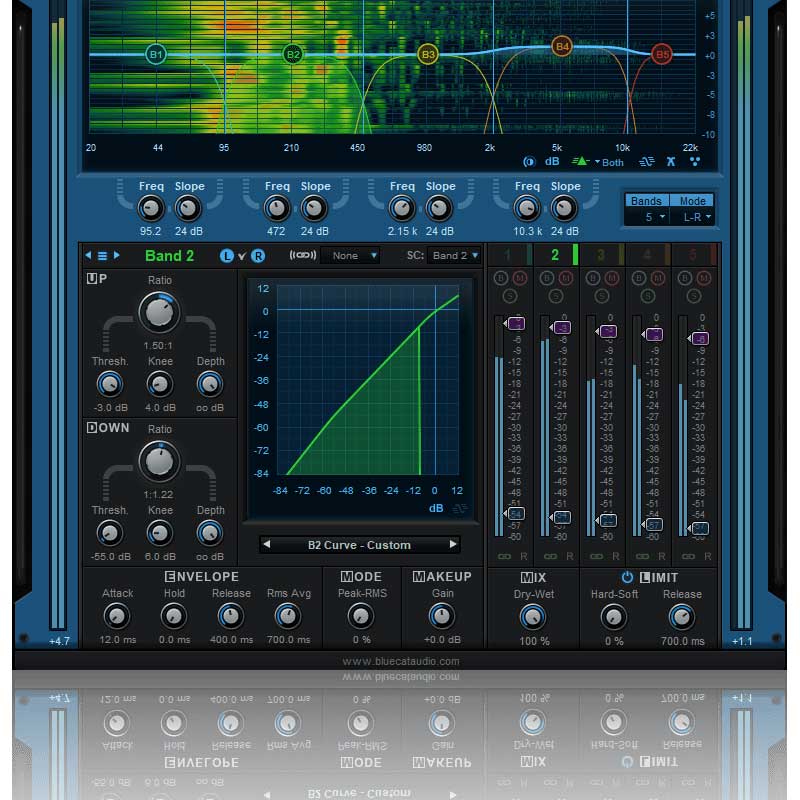
Task: Mute band 1 with M button
Action: tap(519, 279)
